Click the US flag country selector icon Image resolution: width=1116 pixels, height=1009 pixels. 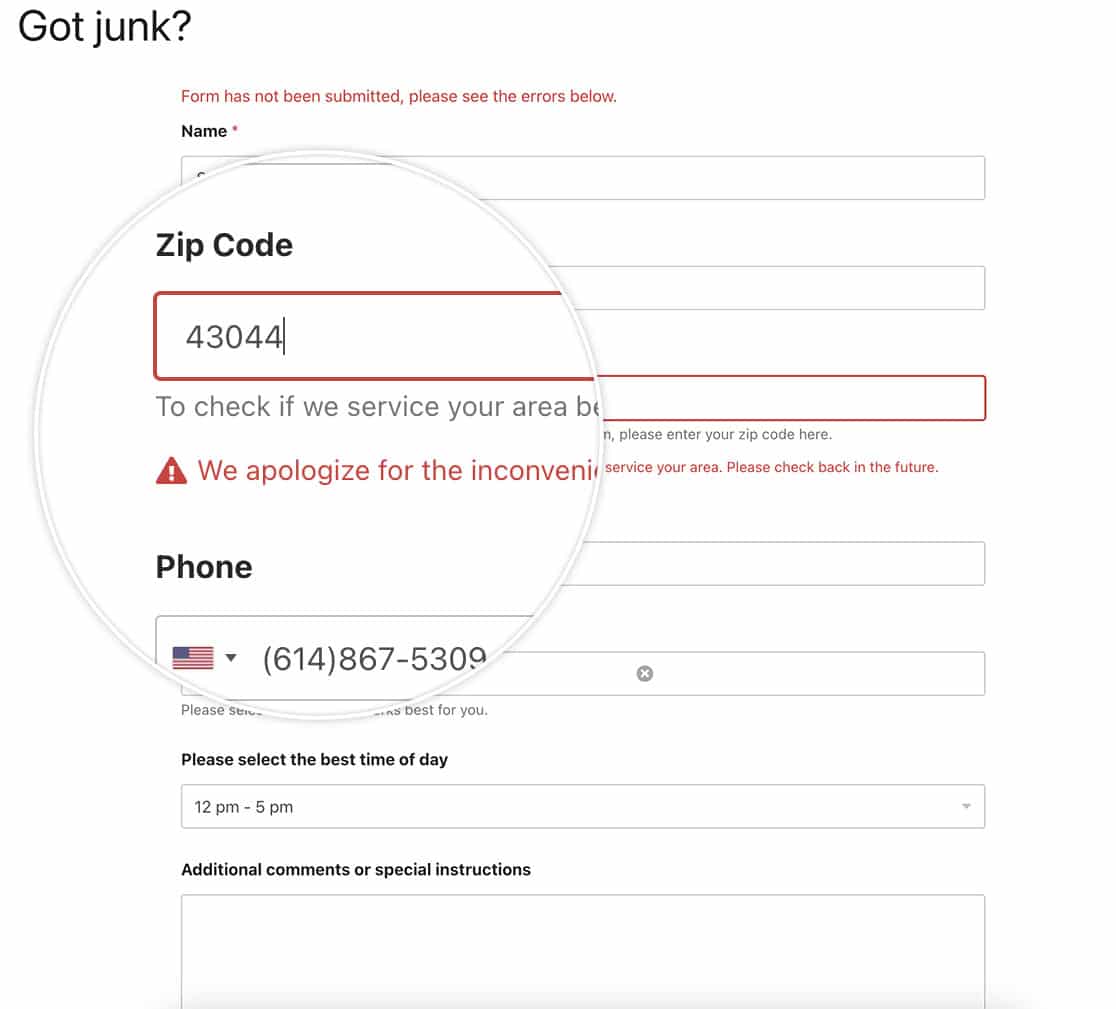coord(192,657)
